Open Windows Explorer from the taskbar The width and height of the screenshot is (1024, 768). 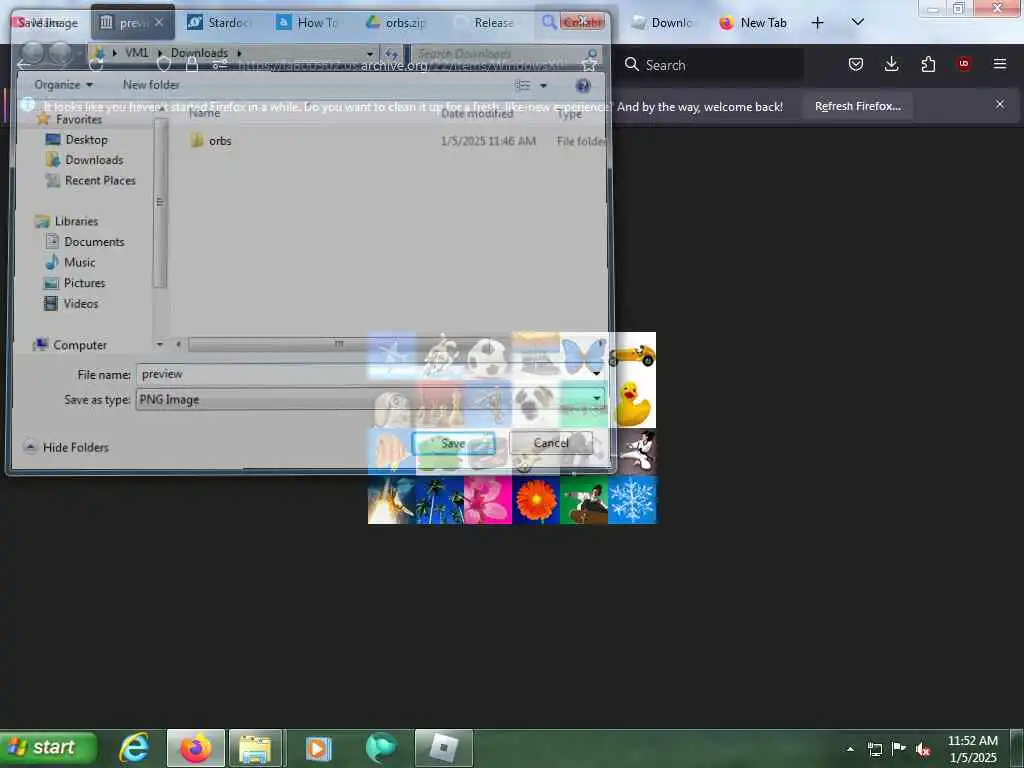tap(255, 748)
